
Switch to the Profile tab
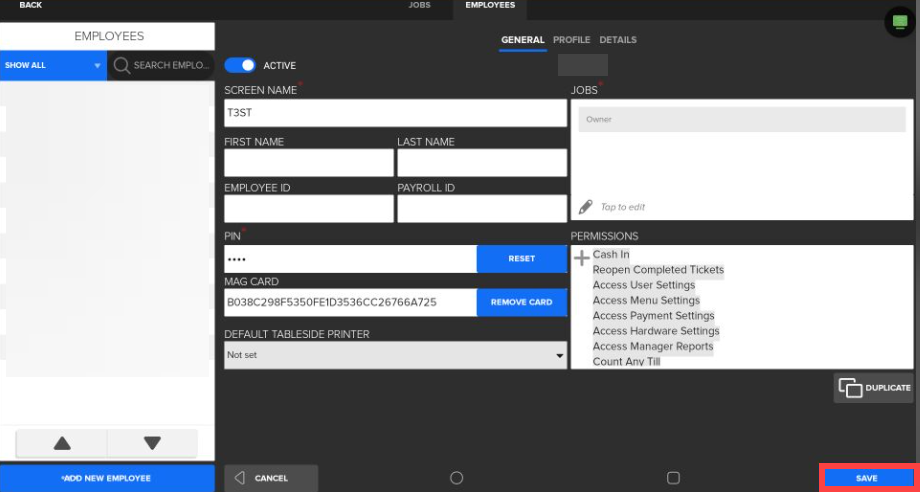click(x=571, y=40)
